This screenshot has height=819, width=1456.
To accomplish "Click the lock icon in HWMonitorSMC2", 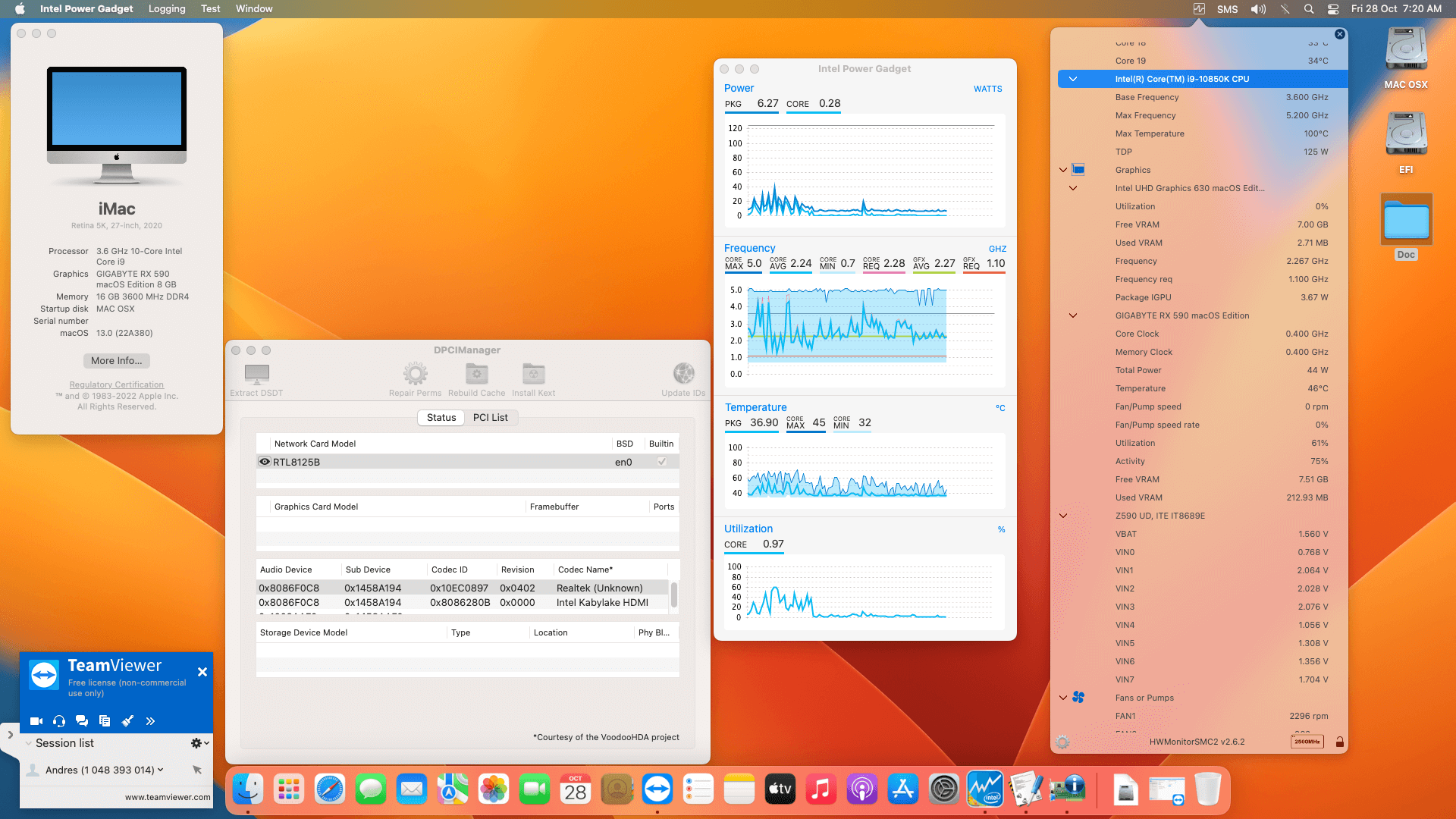I will point(1340,742).
